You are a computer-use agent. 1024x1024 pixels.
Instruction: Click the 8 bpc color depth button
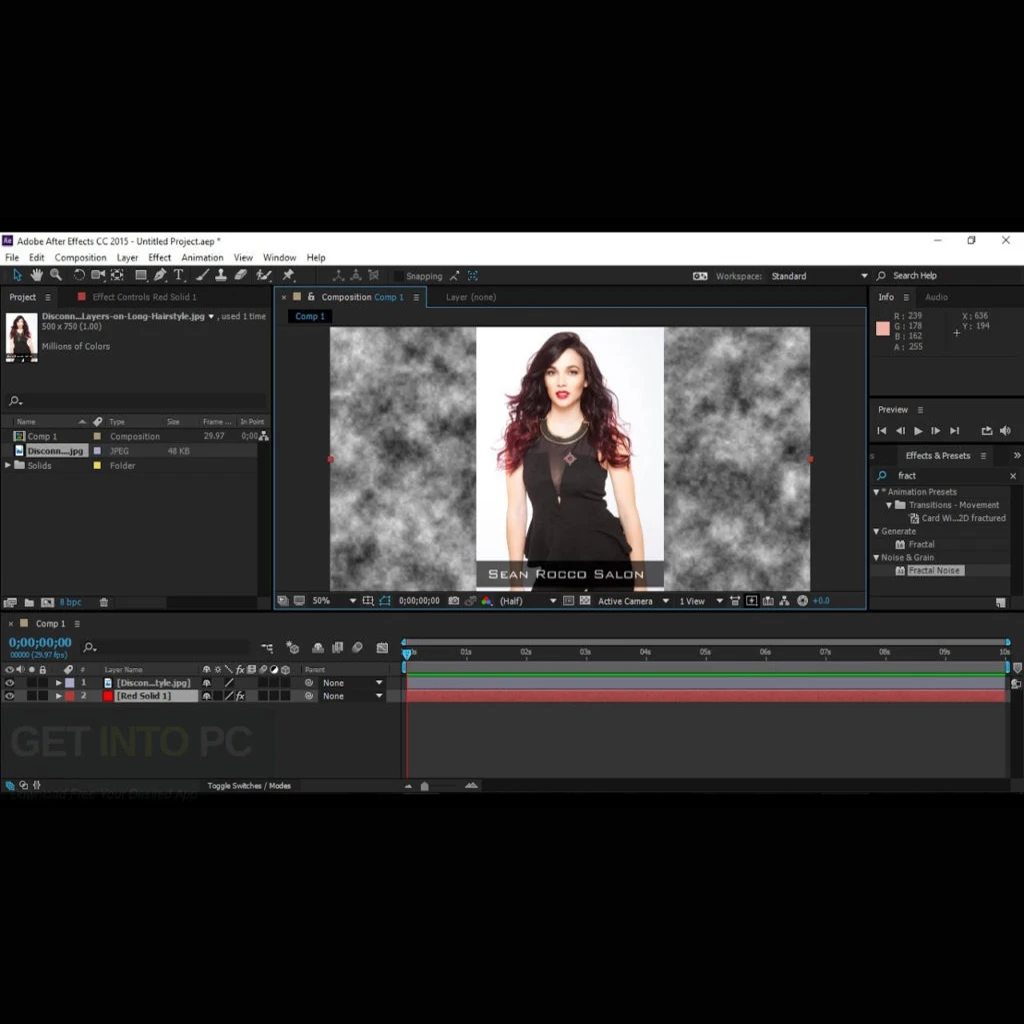(71, 602)
